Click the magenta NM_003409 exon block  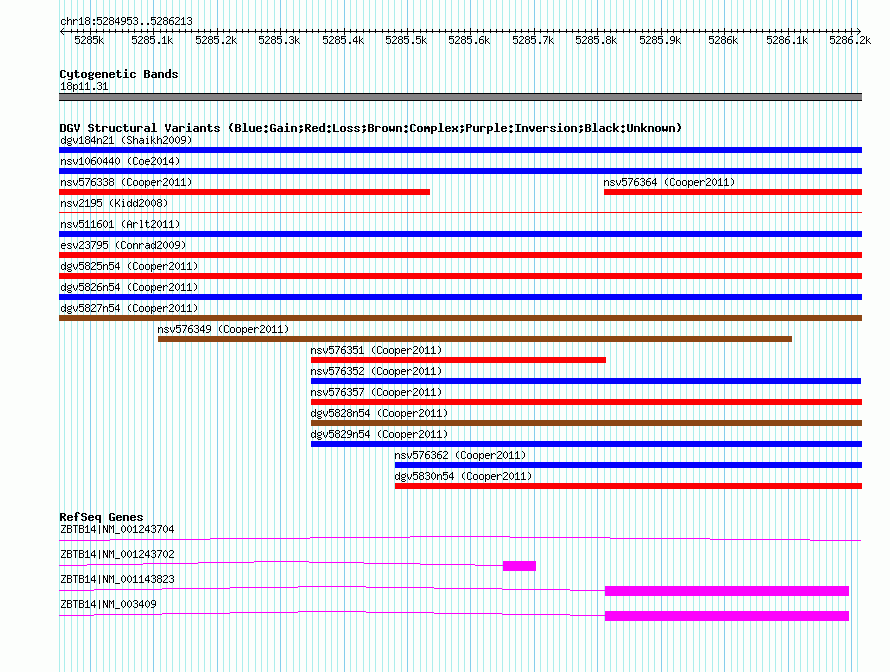[727, 616]
